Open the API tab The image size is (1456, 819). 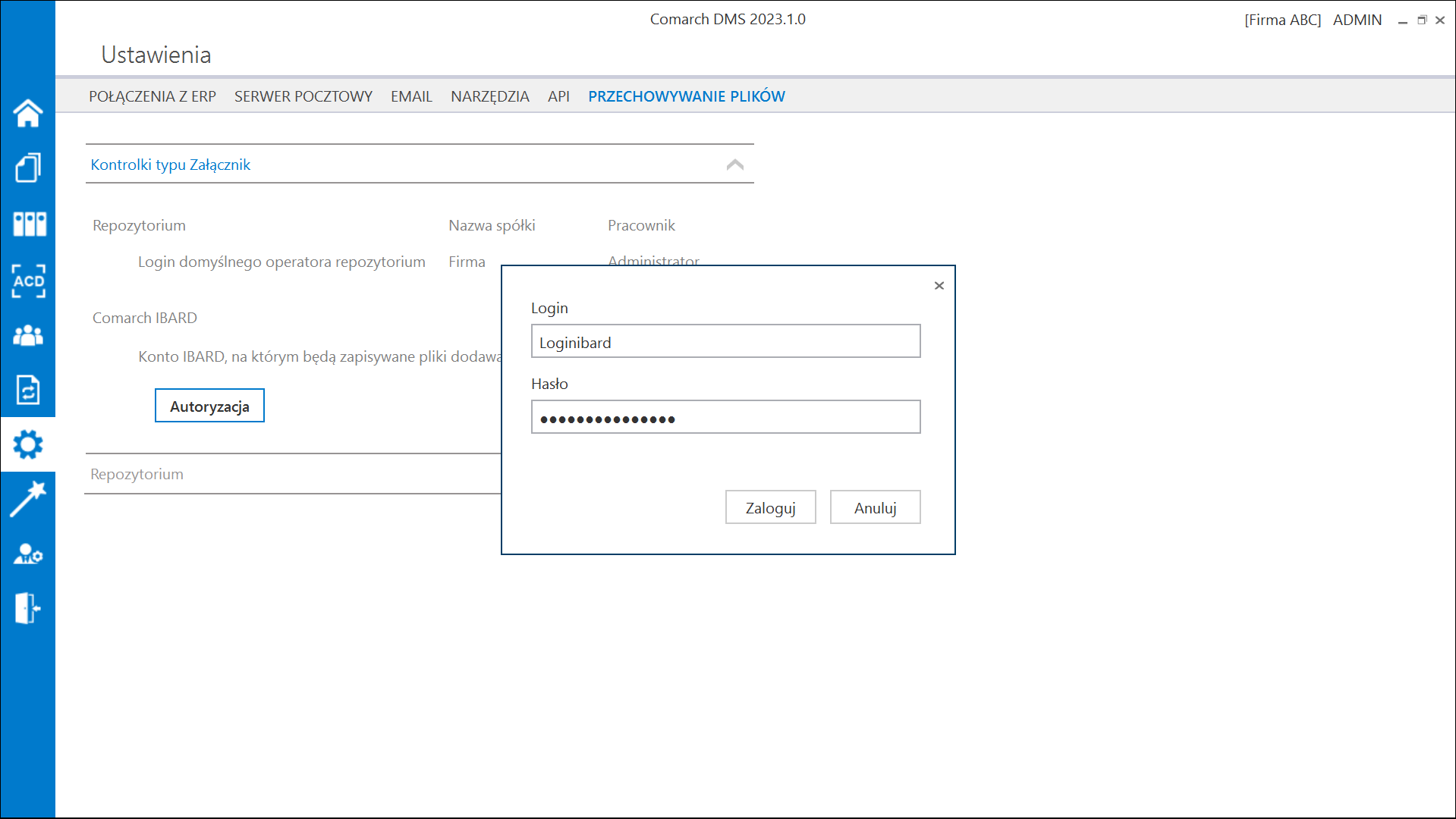point(559,96)
